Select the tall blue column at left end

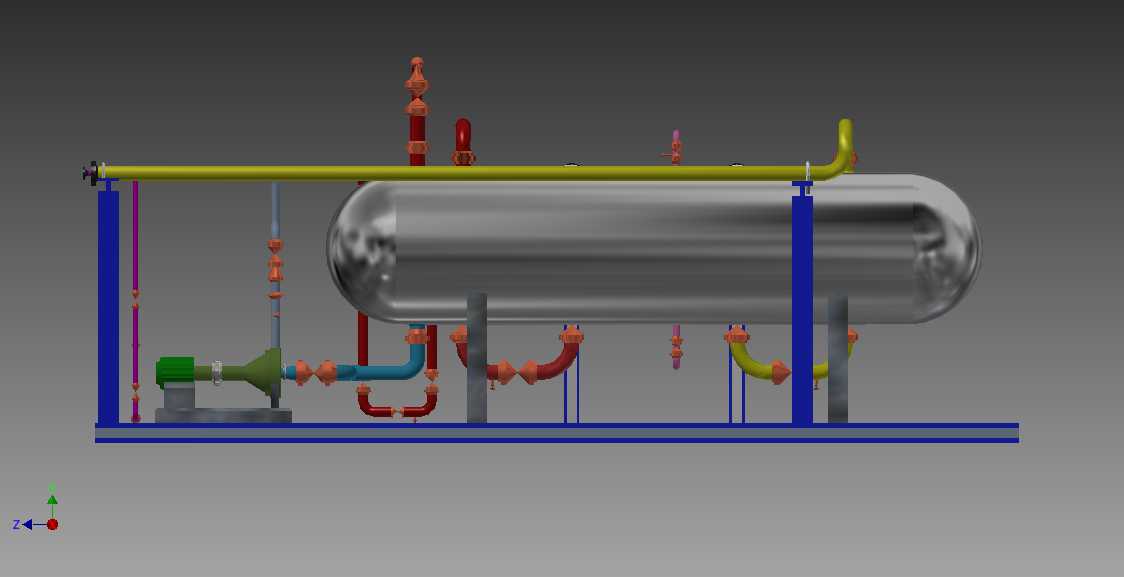tap(108, 305)
